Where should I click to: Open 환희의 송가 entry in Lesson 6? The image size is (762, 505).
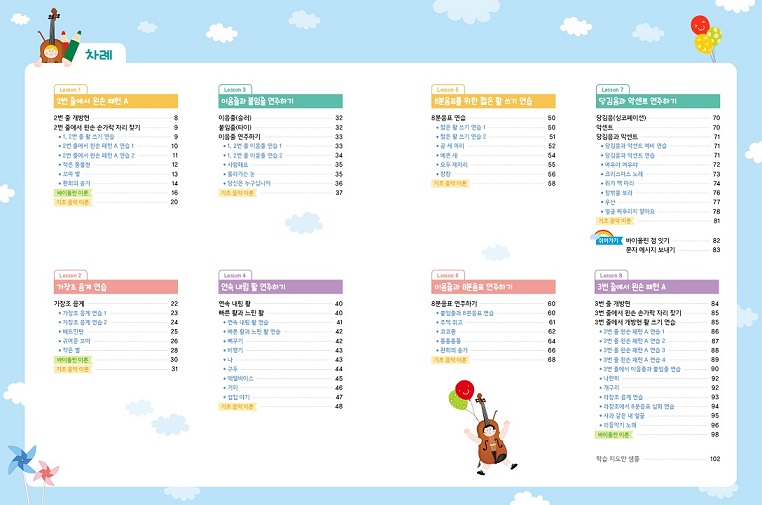454,350
